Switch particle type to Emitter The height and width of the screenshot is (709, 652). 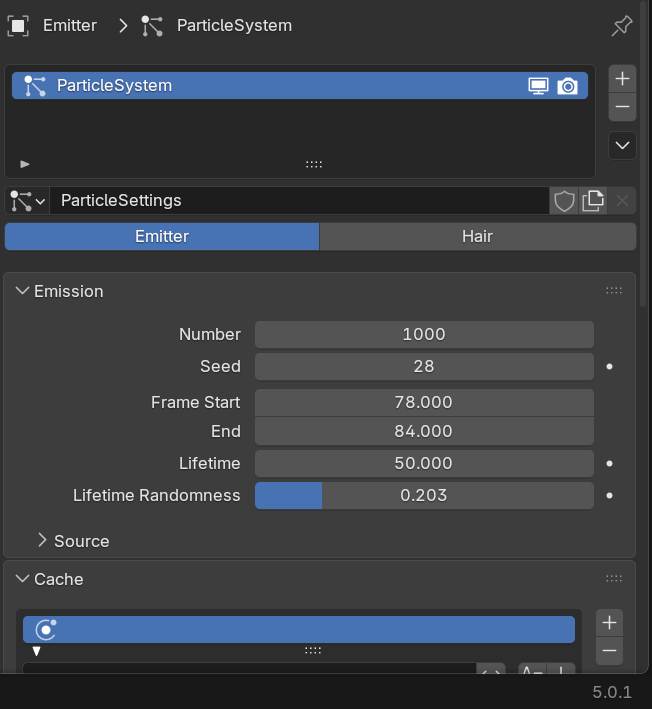(x=162, y=236)
